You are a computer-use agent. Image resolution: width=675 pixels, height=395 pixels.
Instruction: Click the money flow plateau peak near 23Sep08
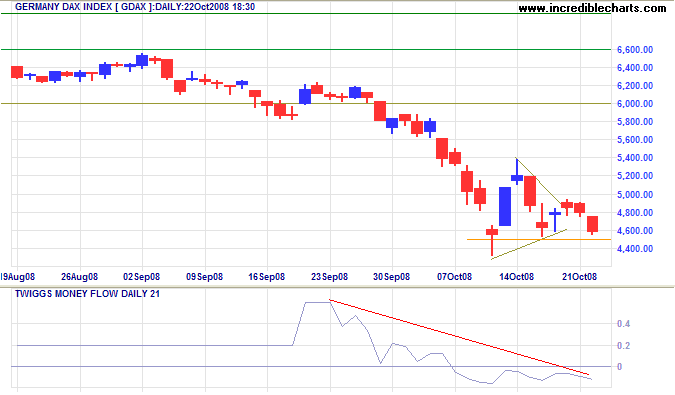point(317,302)
